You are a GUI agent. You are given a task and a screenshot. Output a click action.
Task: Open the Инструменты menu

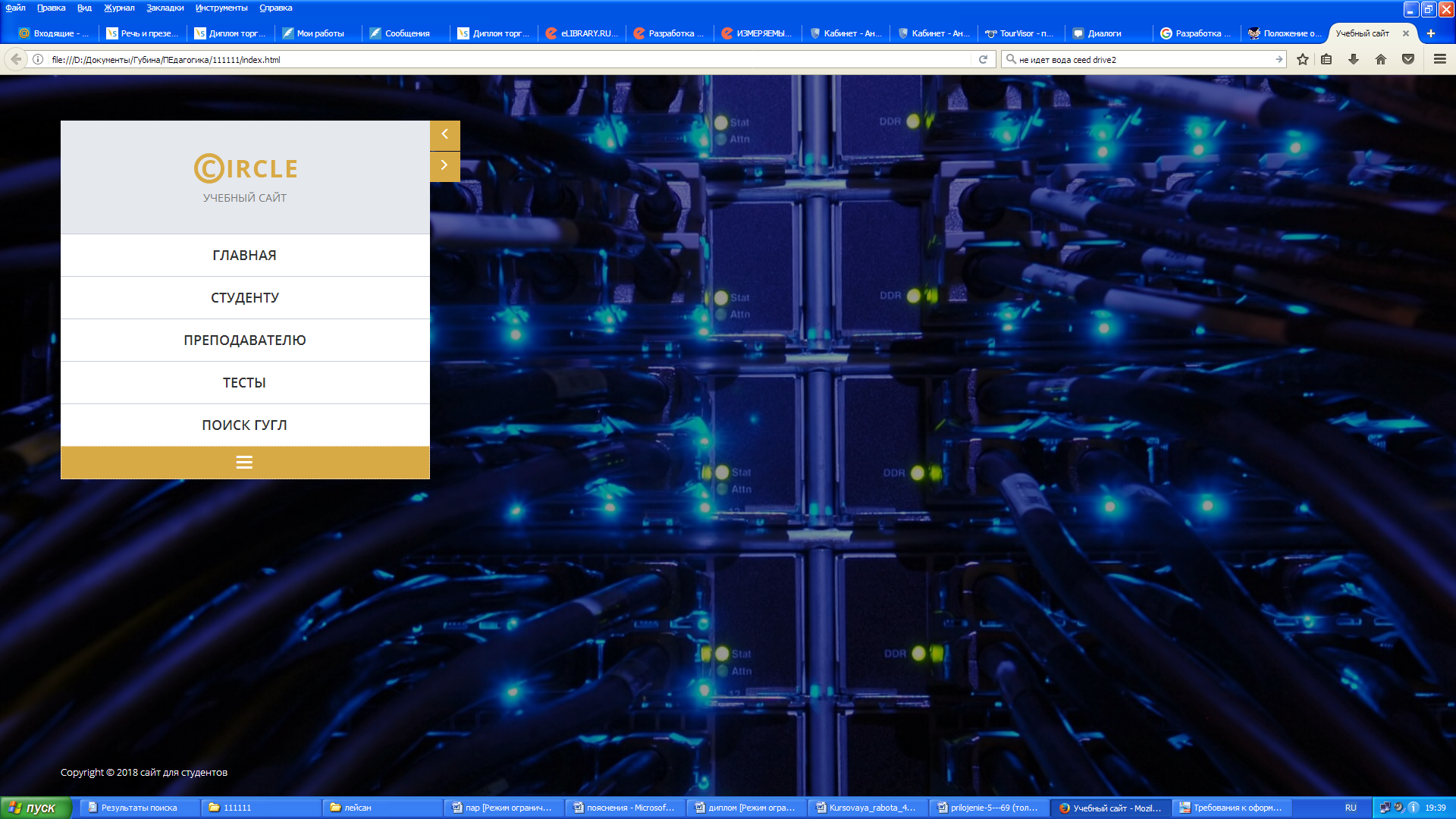click(x=221, y=8)
